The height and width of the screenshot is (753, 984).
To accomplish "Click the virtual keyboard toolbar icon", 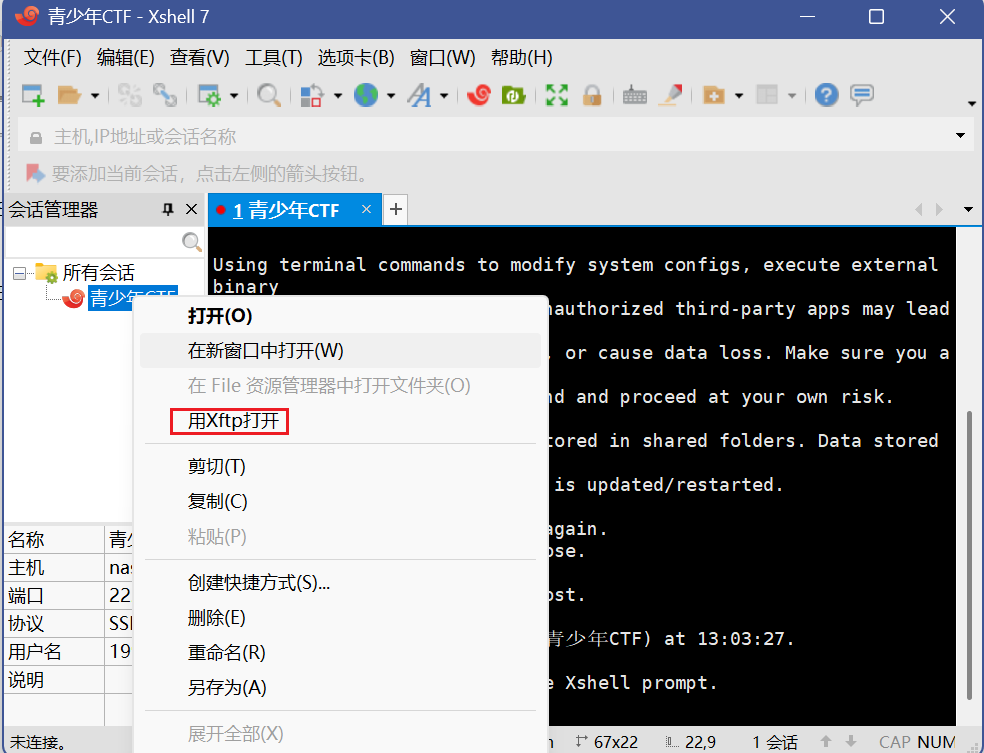I will pos(634,95).
